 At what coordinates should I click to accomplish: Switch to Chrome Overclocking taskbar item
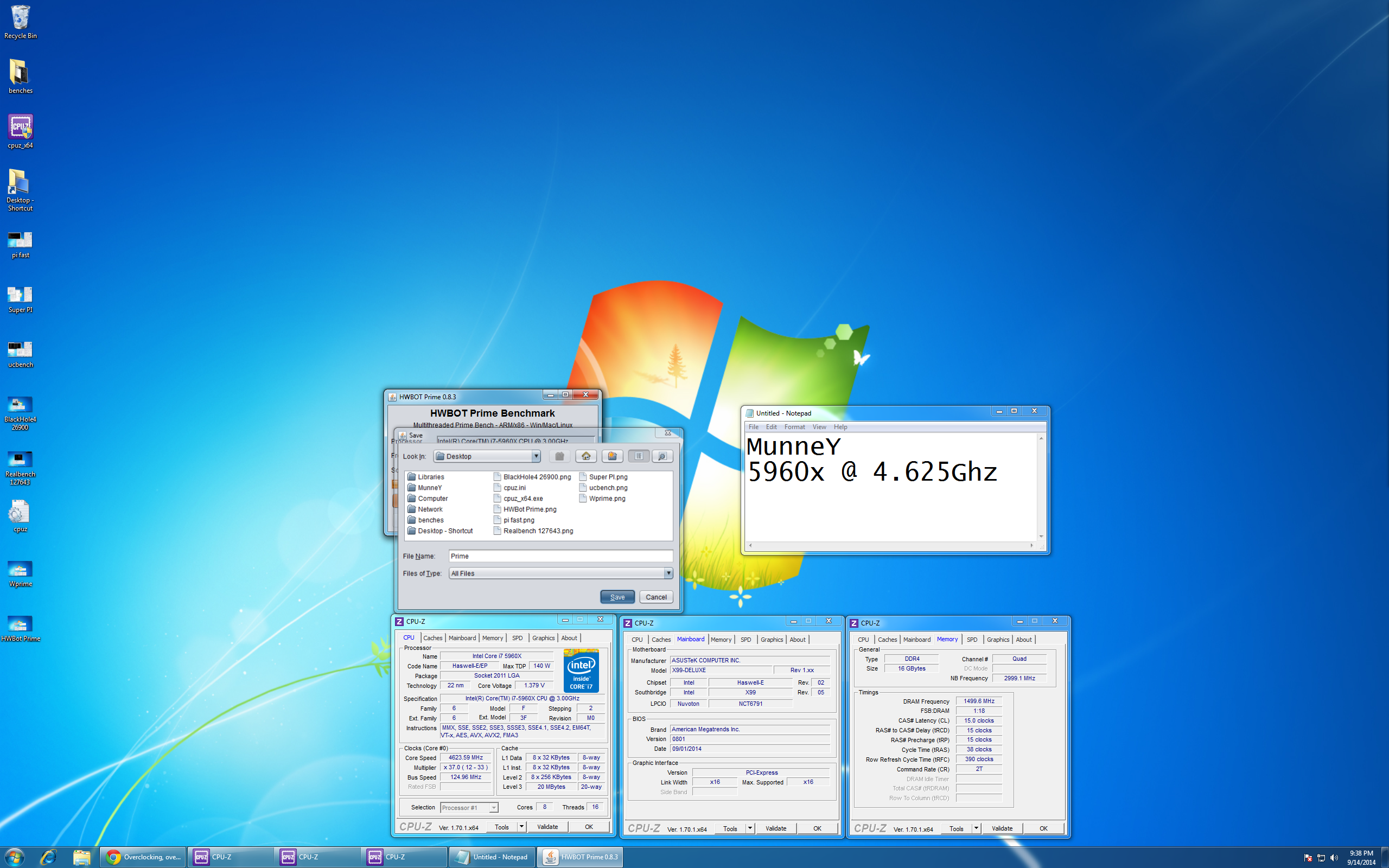(x=143, y=857)
